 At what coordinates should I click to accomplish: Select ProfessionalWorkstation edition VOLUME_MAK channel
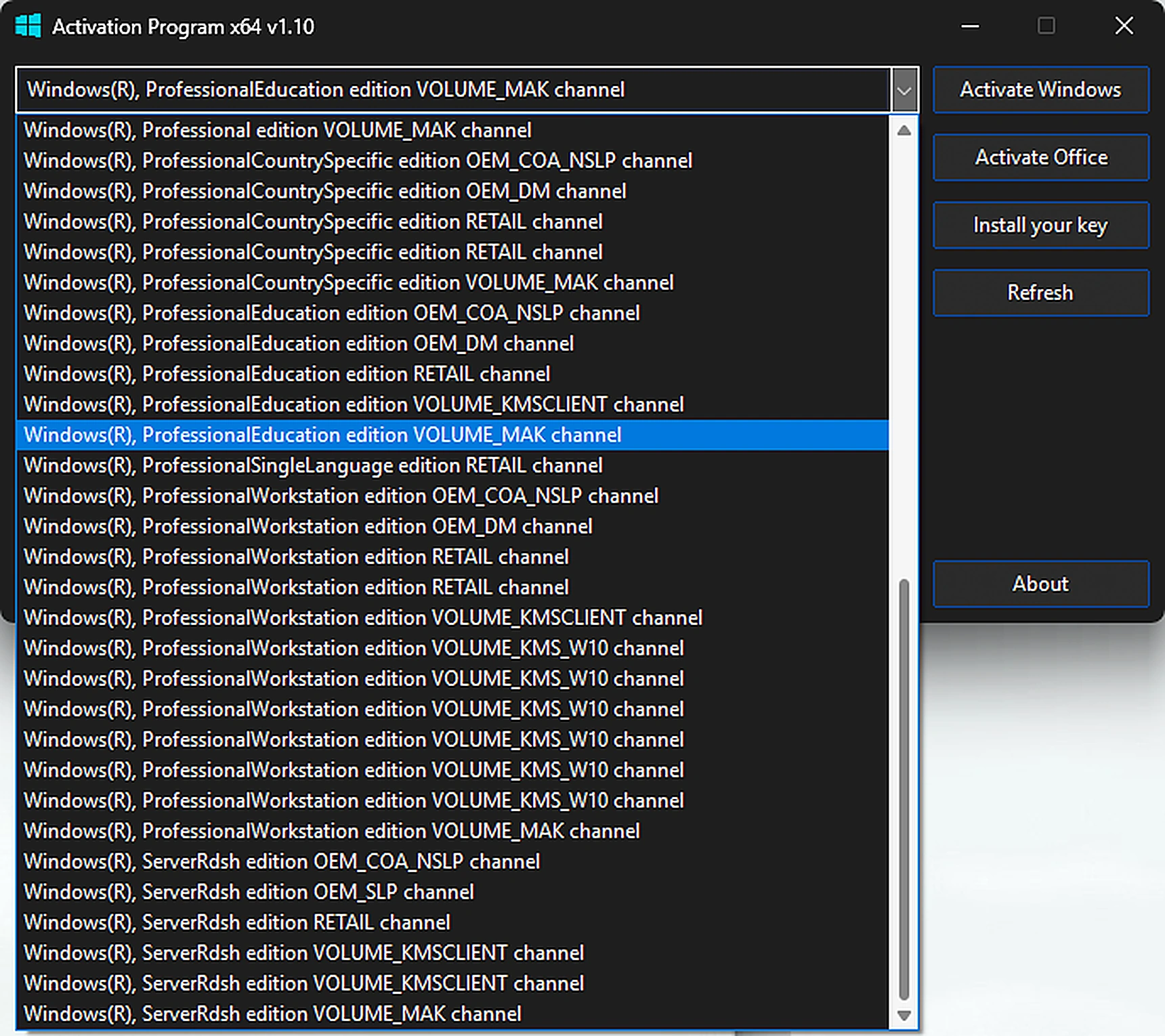coord(452,831)
